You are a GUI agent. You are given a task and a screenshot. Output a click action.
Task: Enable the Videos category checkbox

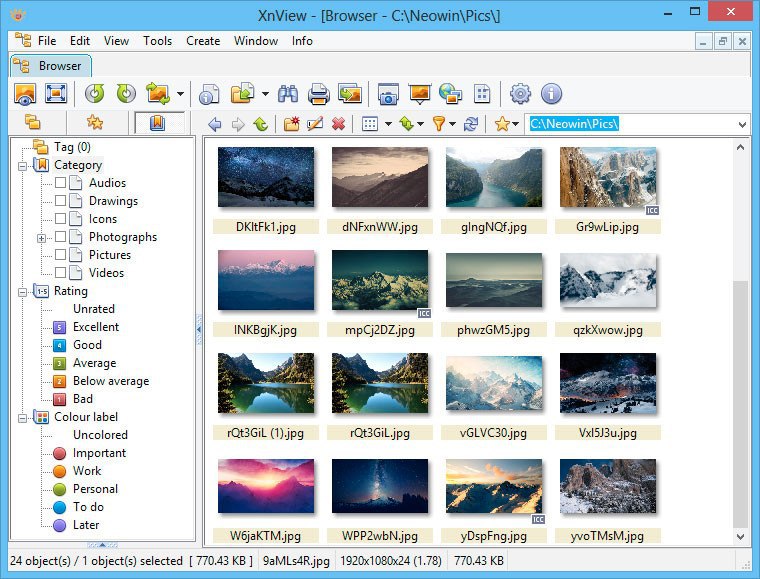[61, 273]
